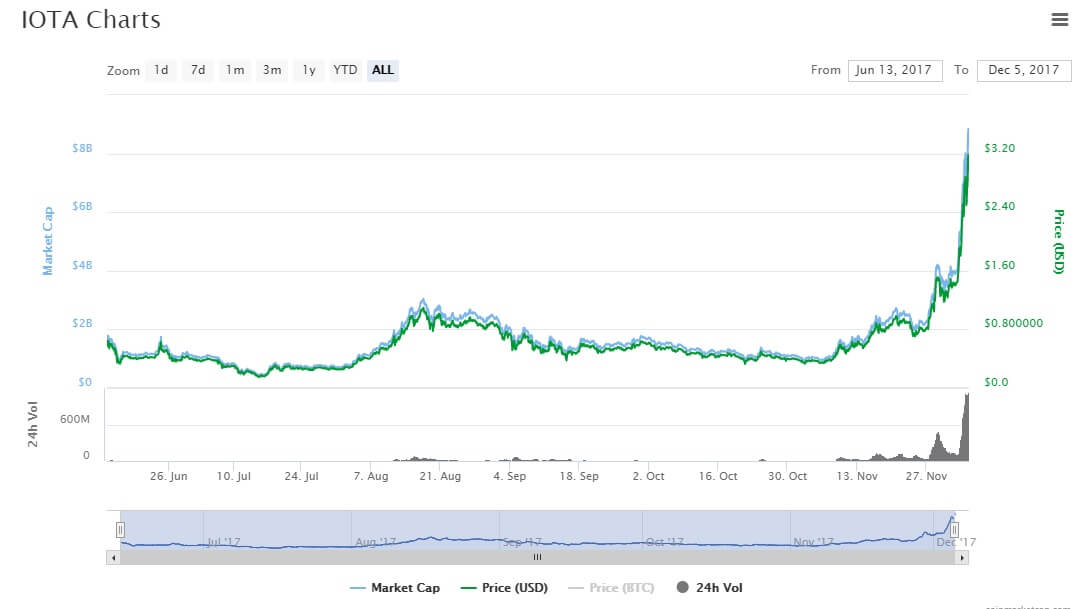Click the '$2B' axis label
The height and width of the screenshot is (609, 1089).
coord(82,324)
